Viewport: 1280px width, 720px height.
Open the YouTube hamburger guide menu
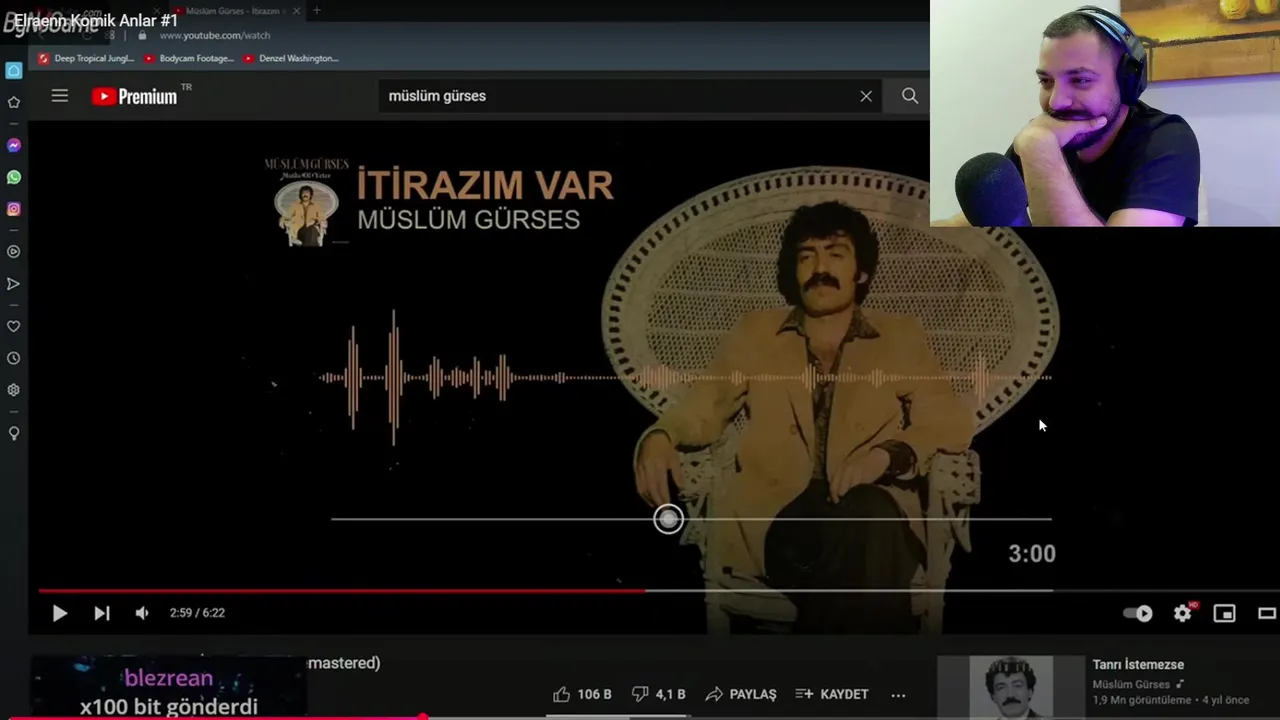click(60, 96)
